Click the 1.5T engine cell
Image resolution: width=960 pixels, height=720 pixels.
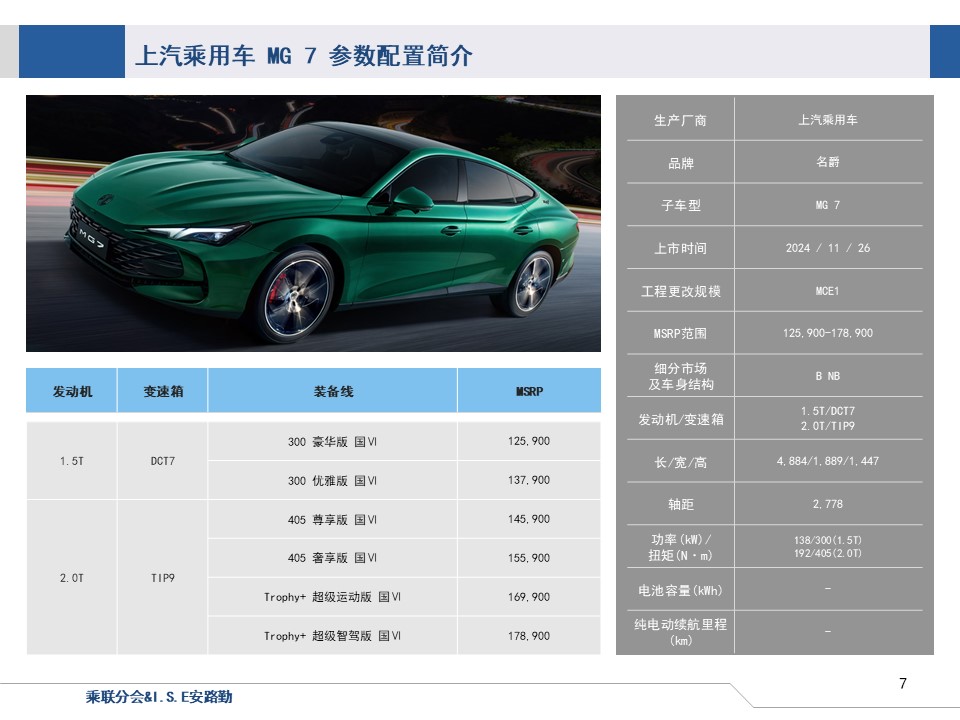tap(72, 461)
